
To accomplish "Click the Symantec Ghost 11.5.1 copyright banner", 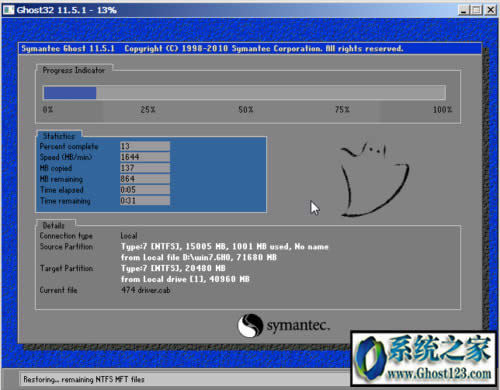I will [x=212, y=49].
